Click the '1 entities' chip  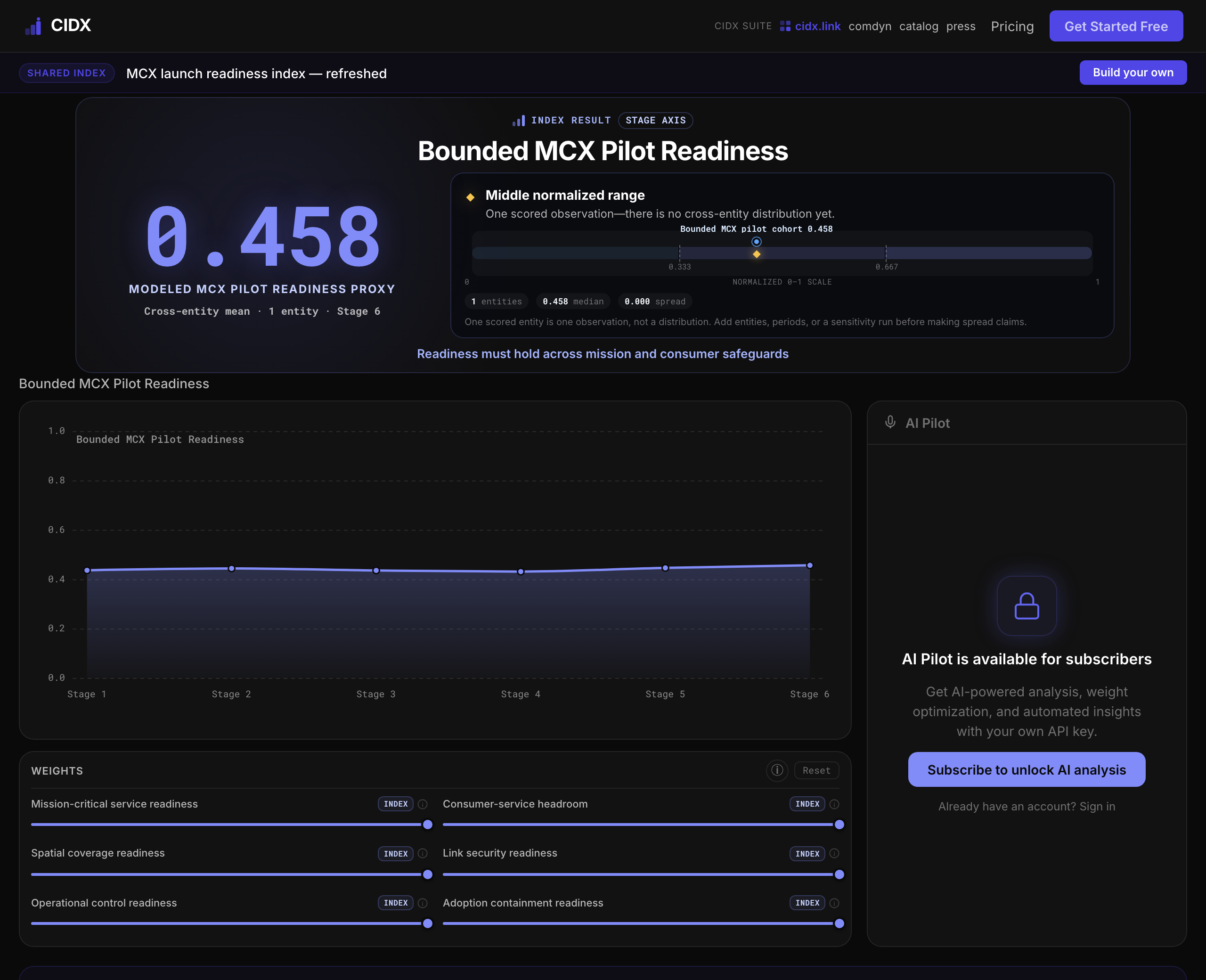coord(496,302)
